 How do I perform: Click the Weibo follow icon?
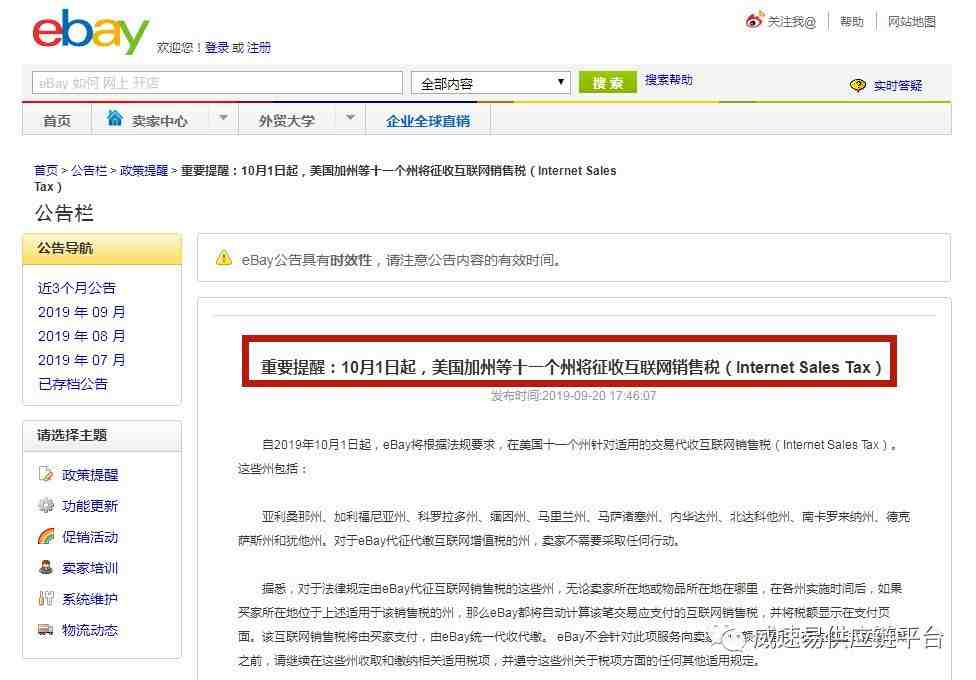[x=754, y=21]
